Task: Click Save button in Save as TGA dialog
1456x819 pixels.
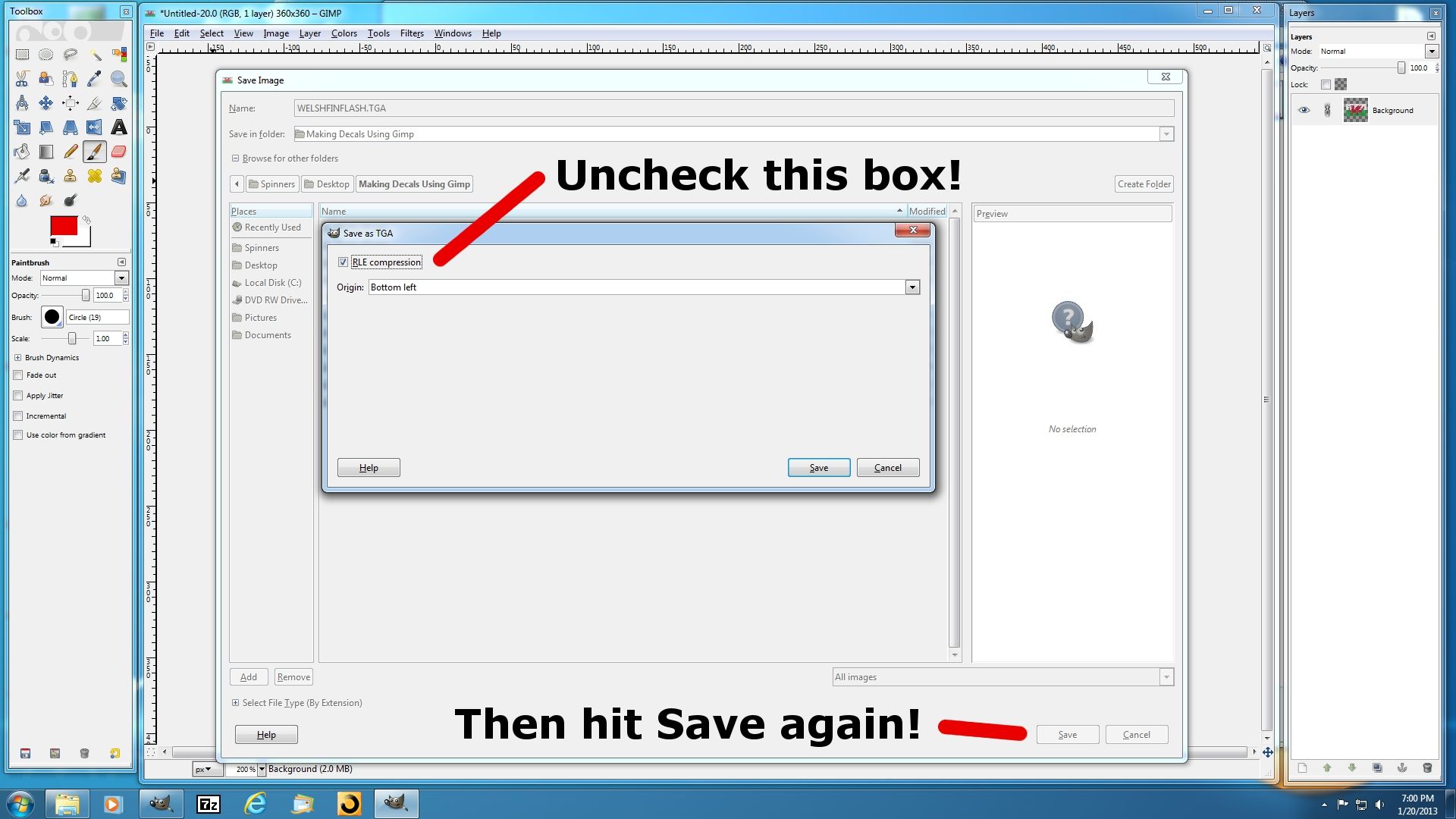Action: 818,467
